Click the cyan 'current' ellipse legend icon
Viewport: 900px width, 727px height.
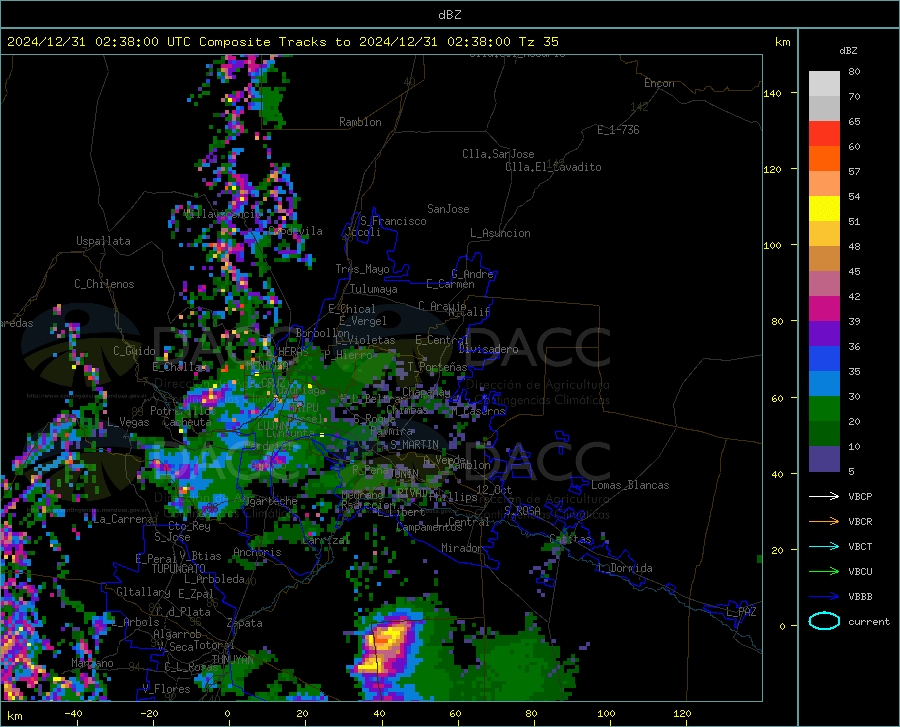[824, 621]
